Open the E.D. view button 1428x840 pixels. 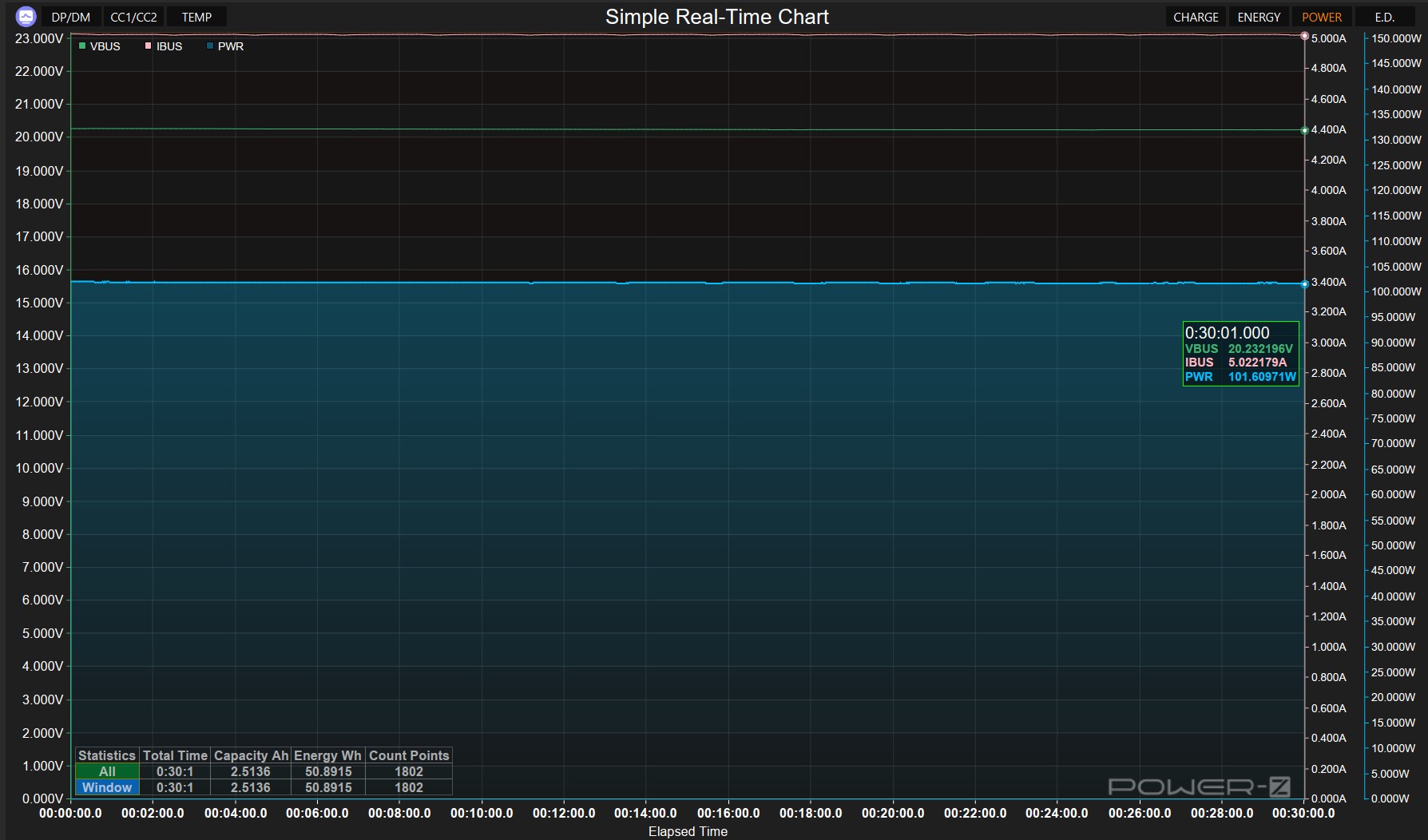1384,17
